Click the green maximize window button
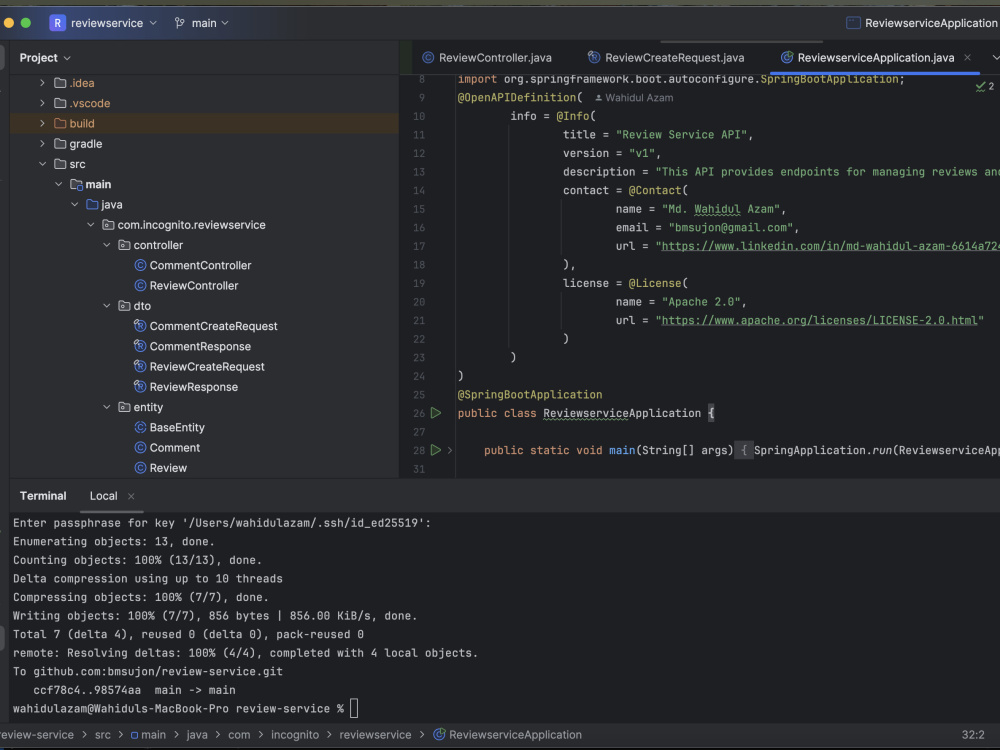The width and height of the screenshot is (1000, 750). click(26, 23)
